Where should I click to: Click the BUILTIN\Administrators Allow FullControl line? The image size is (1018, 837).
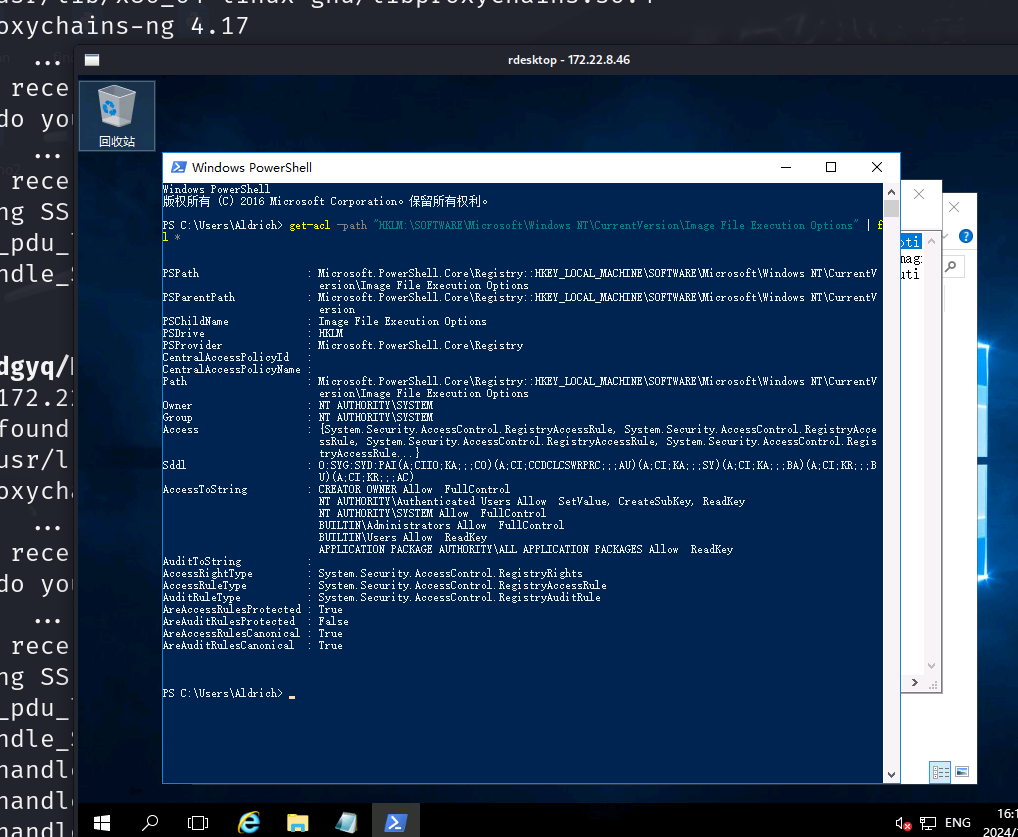(x=441, y=525)
